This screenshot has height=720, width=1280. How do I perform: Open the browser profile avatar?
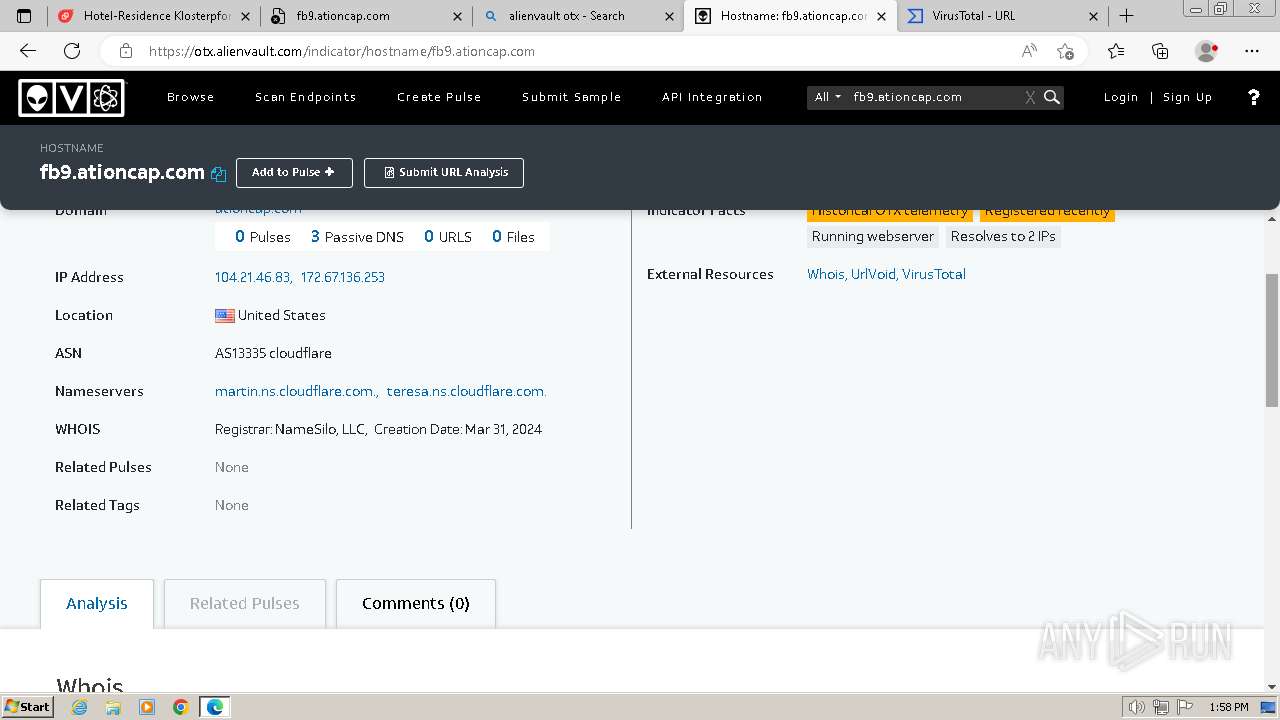[1206, 51]
